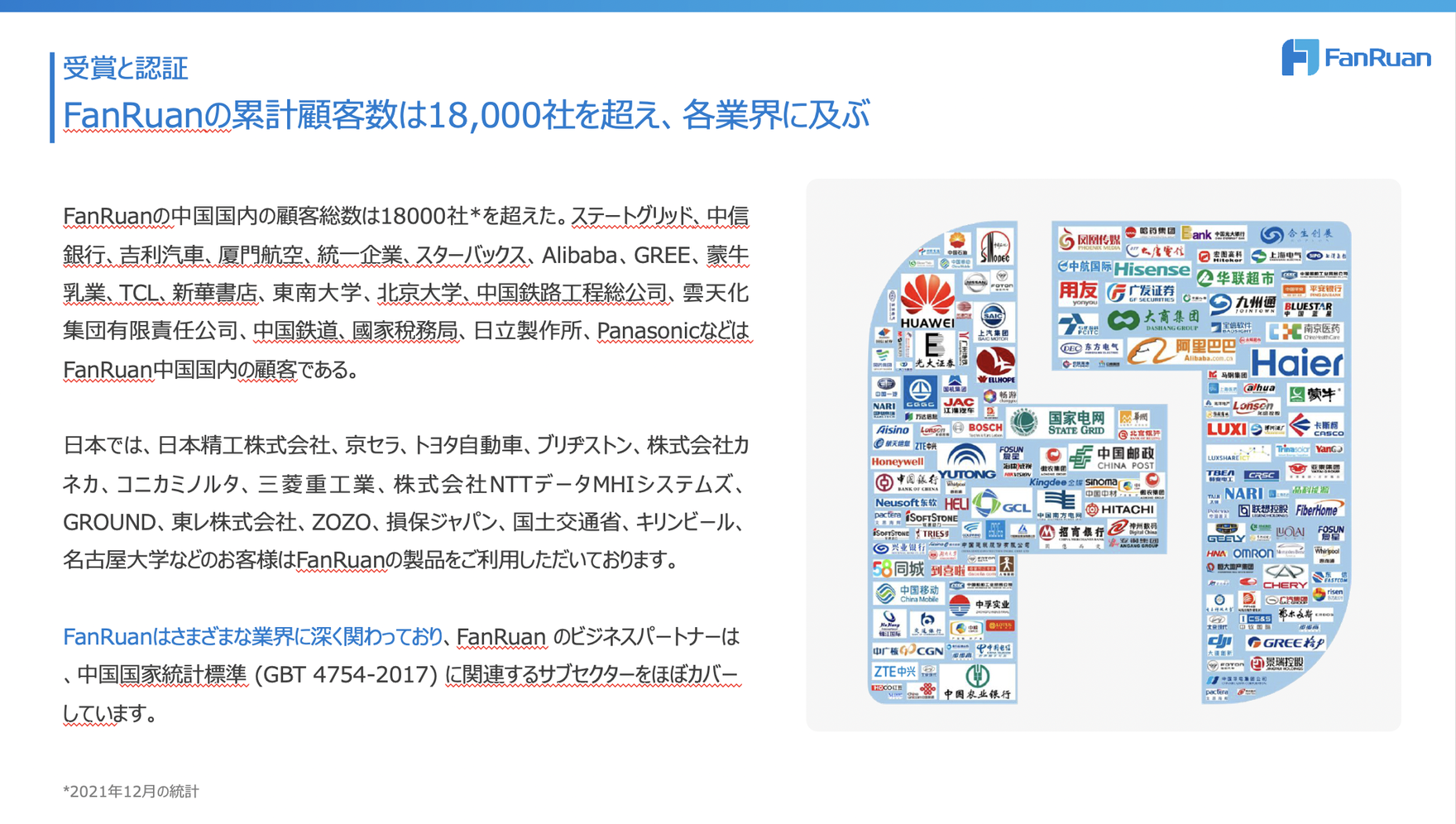Viewport: 1456px width, 824px height.
Task: Click the HITACHI logo
Action: (1120, 510)
